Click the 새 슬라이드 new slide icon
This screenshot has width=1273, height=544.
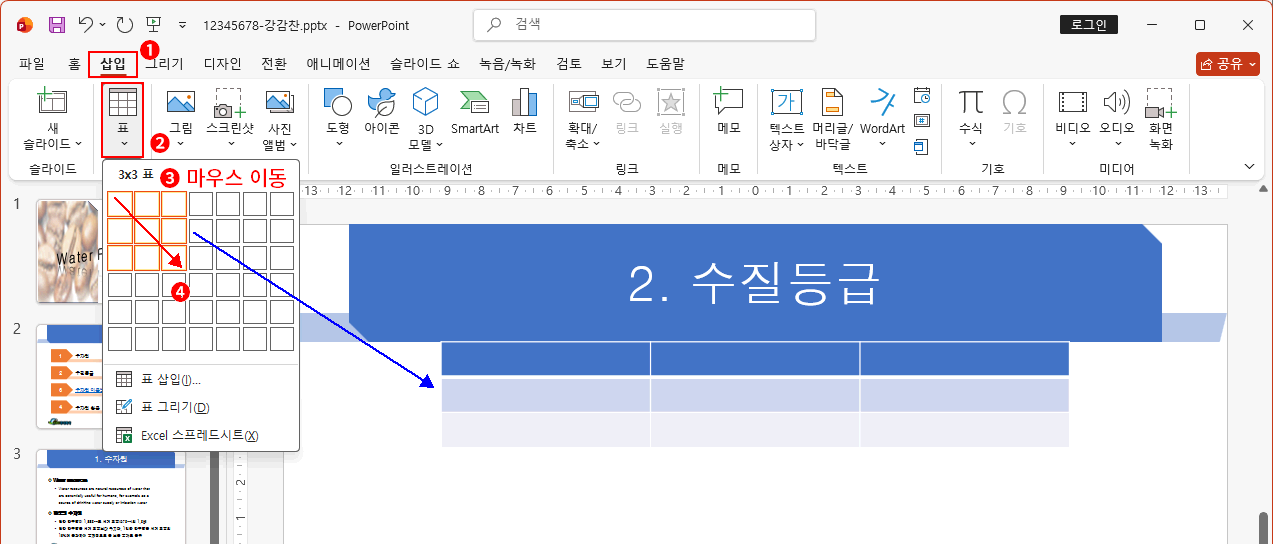click(x=52, y=102)
